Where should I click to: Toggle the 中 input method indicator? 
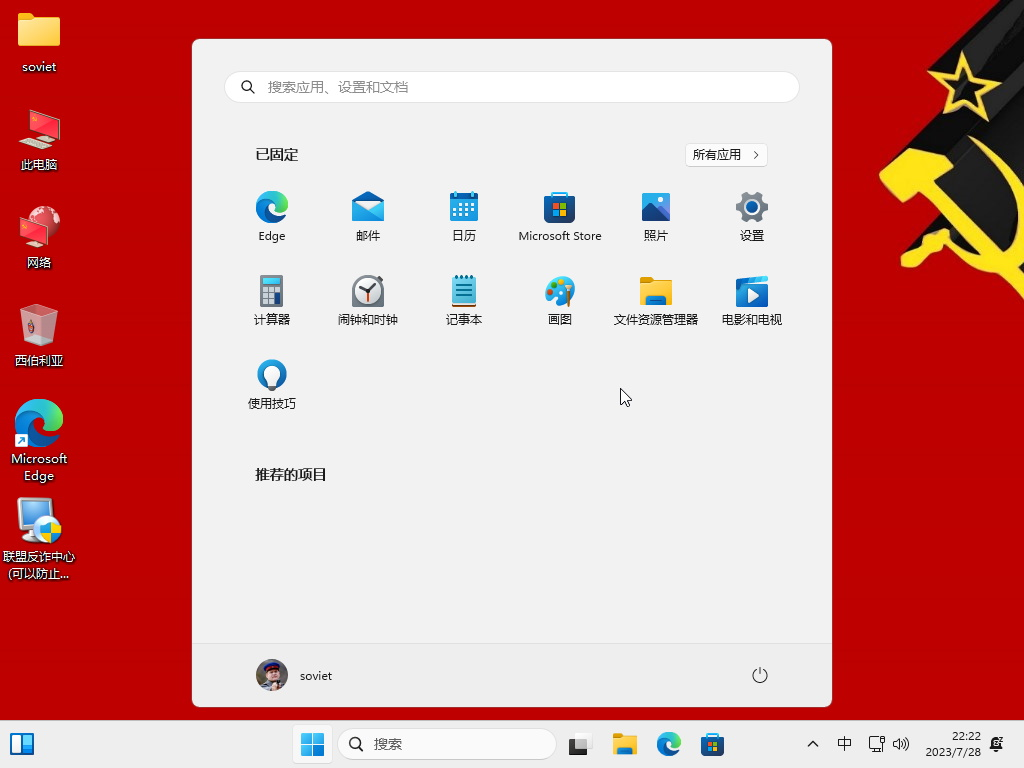click(845, 744)
